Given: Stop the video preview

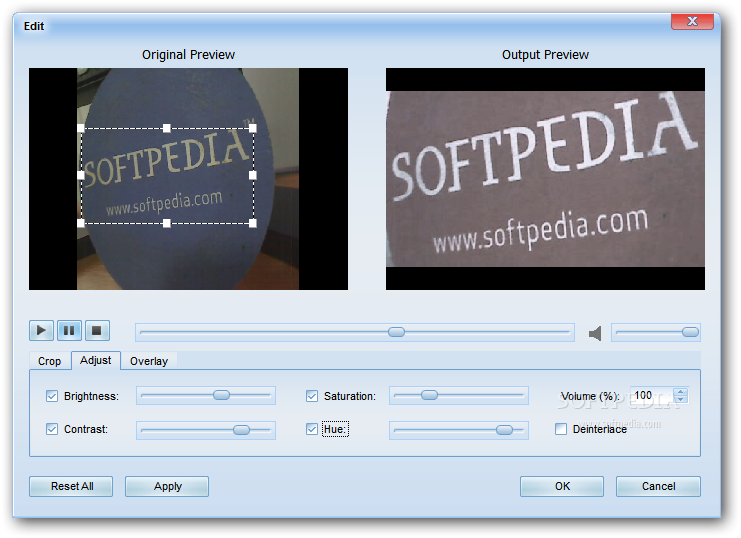Looking at the screenshot, I should tap(97, 330).
